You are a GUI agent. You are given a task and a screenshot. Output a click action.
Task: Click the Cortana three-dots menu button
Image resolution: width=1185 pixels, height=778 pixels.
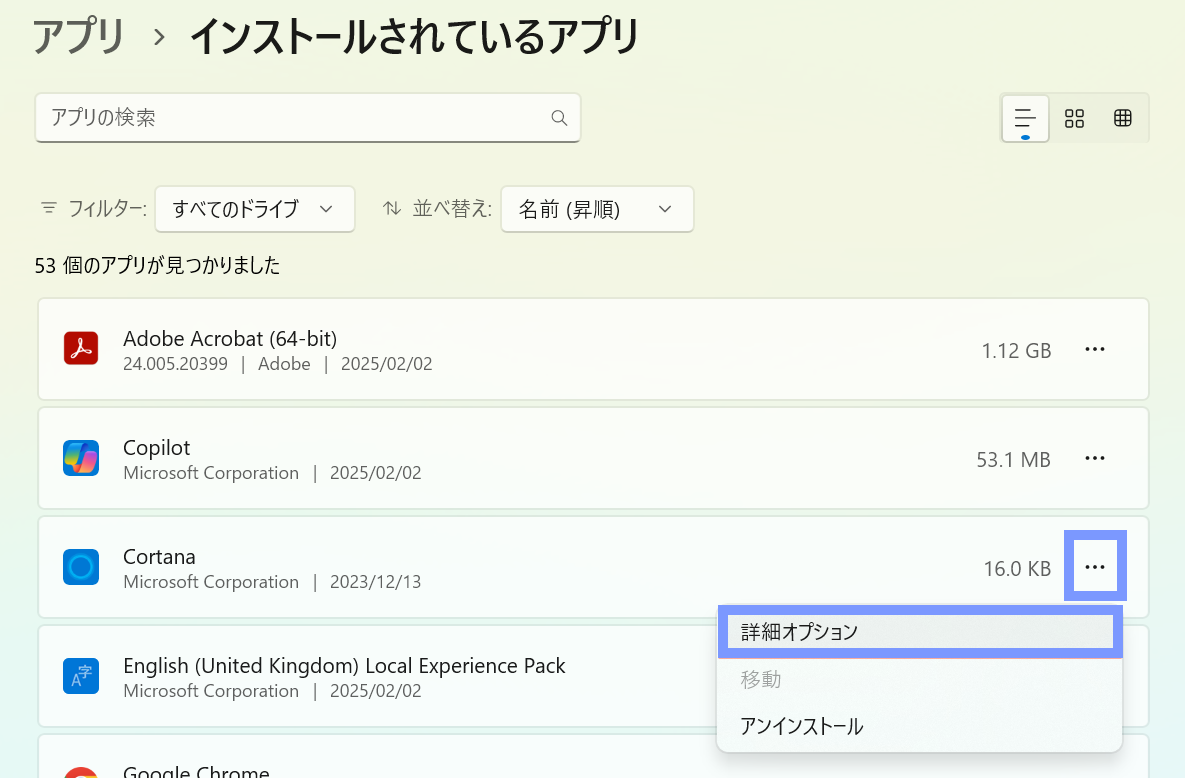tap(1095, 567)
